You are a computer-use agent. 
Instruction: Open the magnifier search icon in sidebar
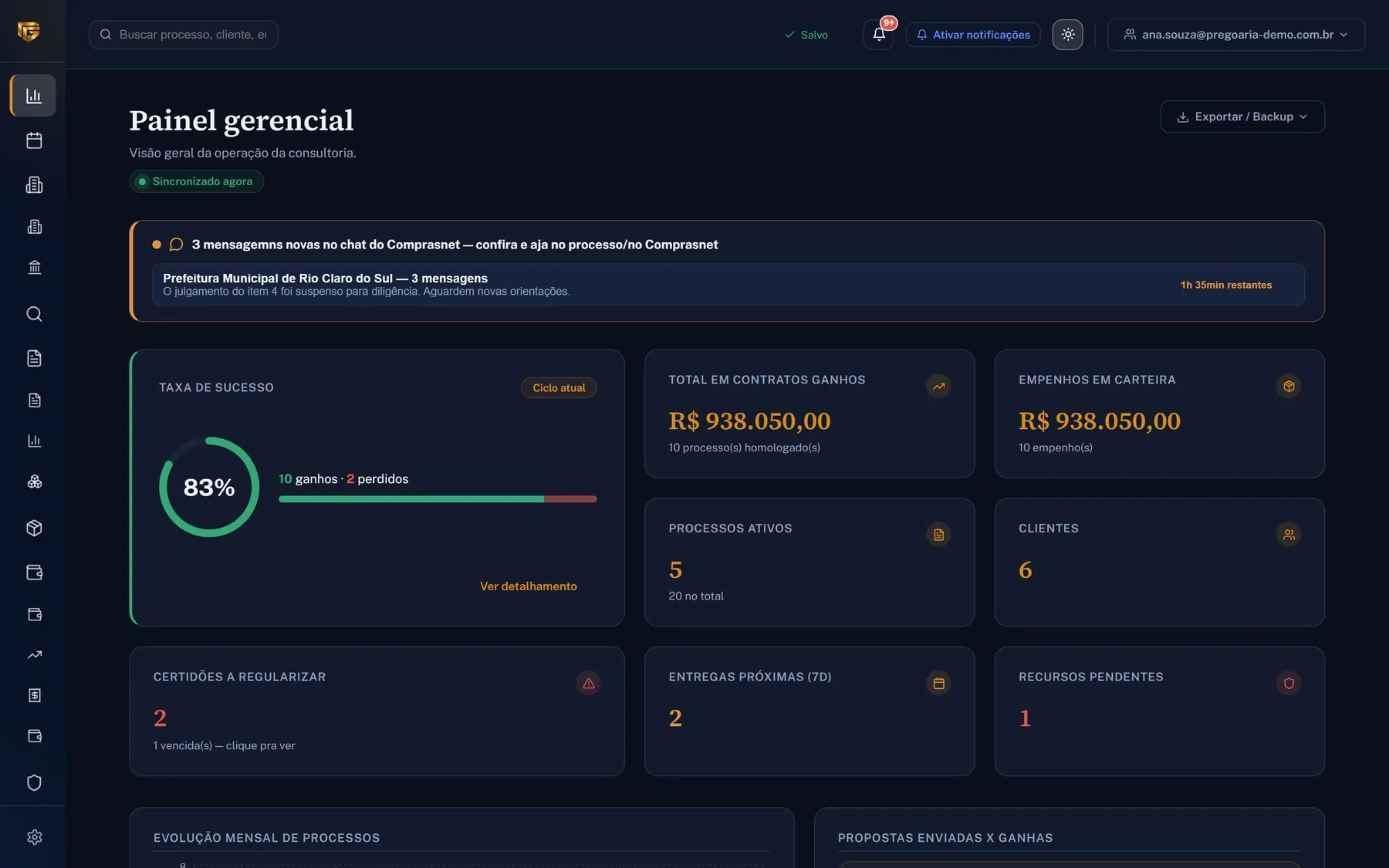point(34,314)
